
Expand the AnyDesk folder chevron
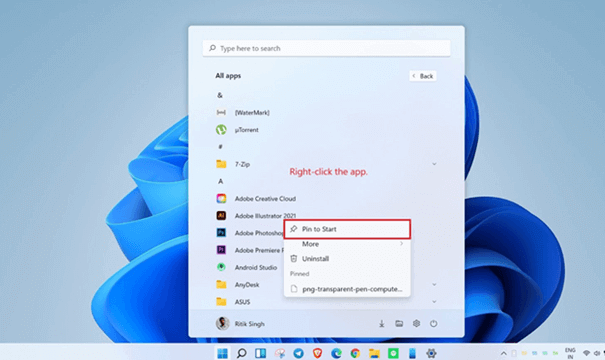click(434, 284)
